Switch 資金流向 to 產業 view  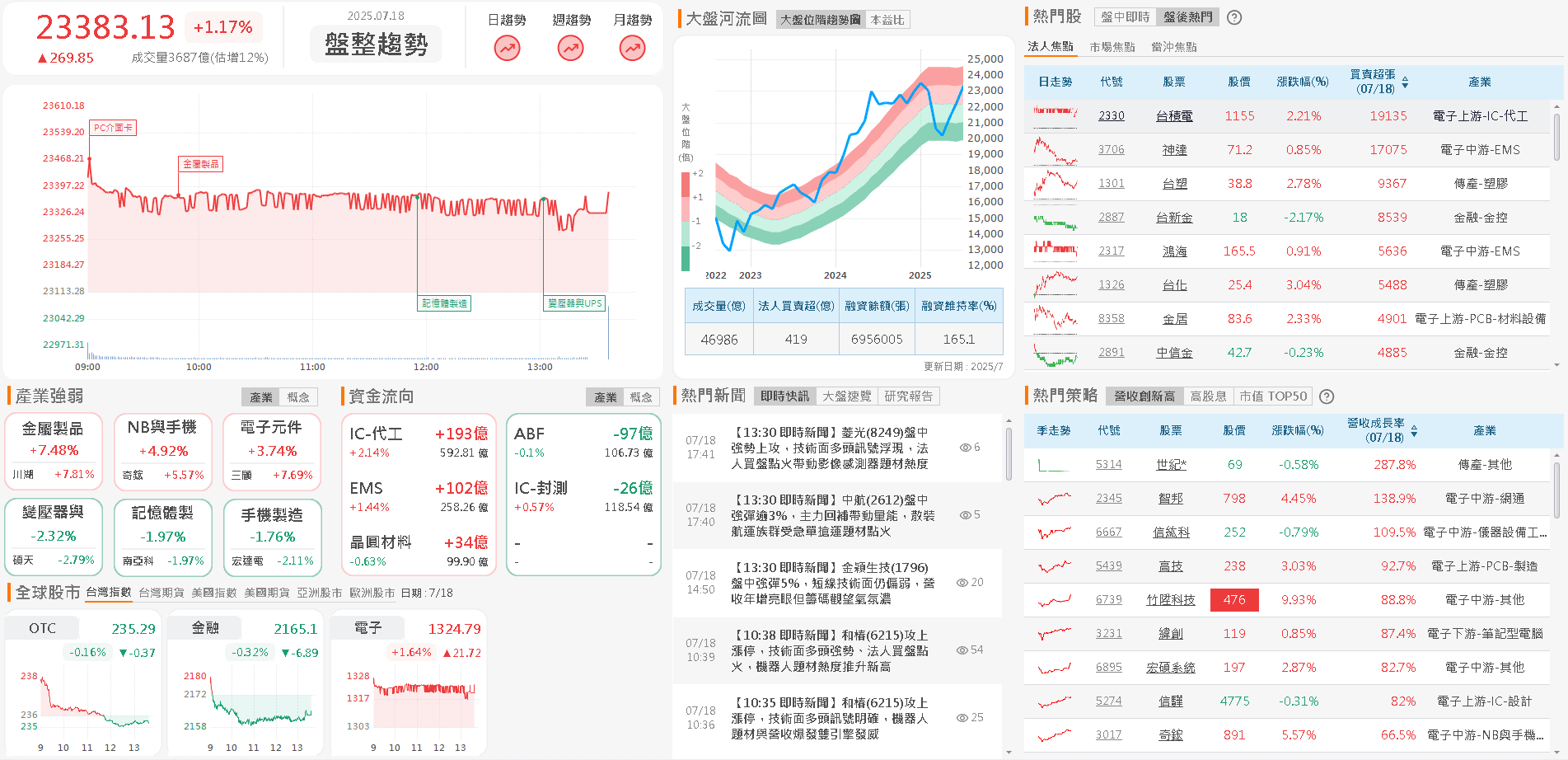click(606, 397)
